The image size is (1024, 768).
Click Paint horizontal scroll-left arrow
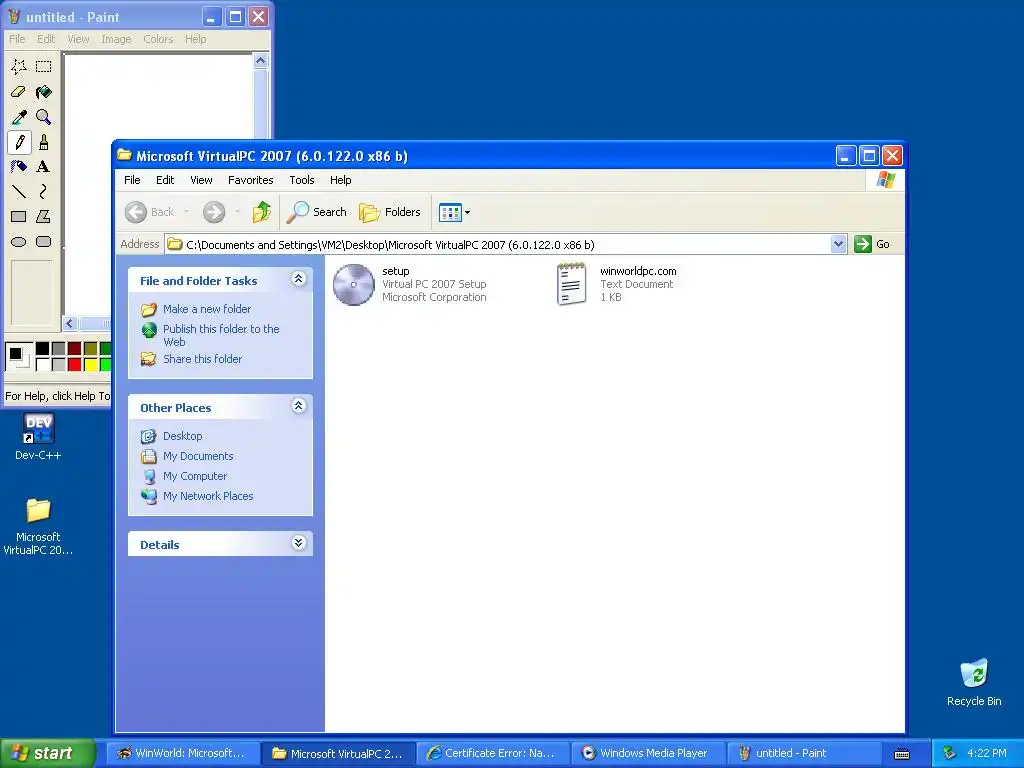pyautogui.click(x=70, y=323)
